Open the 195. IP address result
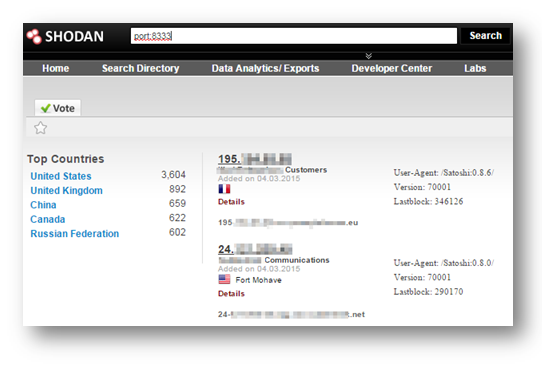Image resolution: width=542 pixels, height=372 pixels. click(255, 159)
